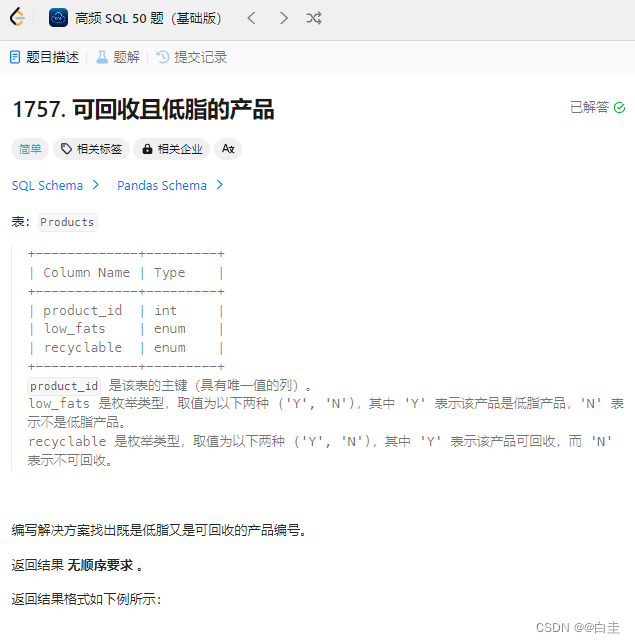Click the 返回结果格式如下例所示 line
This screenshot has height=643, width=635.
pyautogui.click(x=87, y=600)
